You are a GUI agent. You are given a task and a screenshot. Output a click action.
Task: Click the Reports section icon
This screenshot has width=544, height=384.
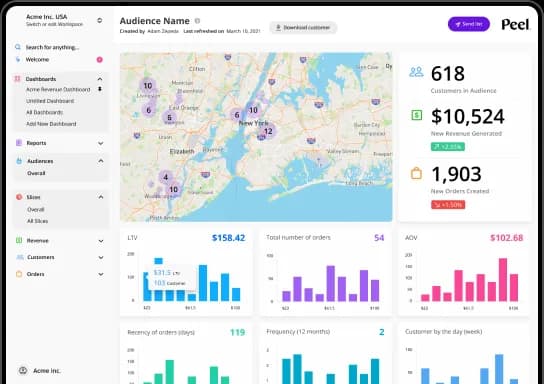(19, 143)
